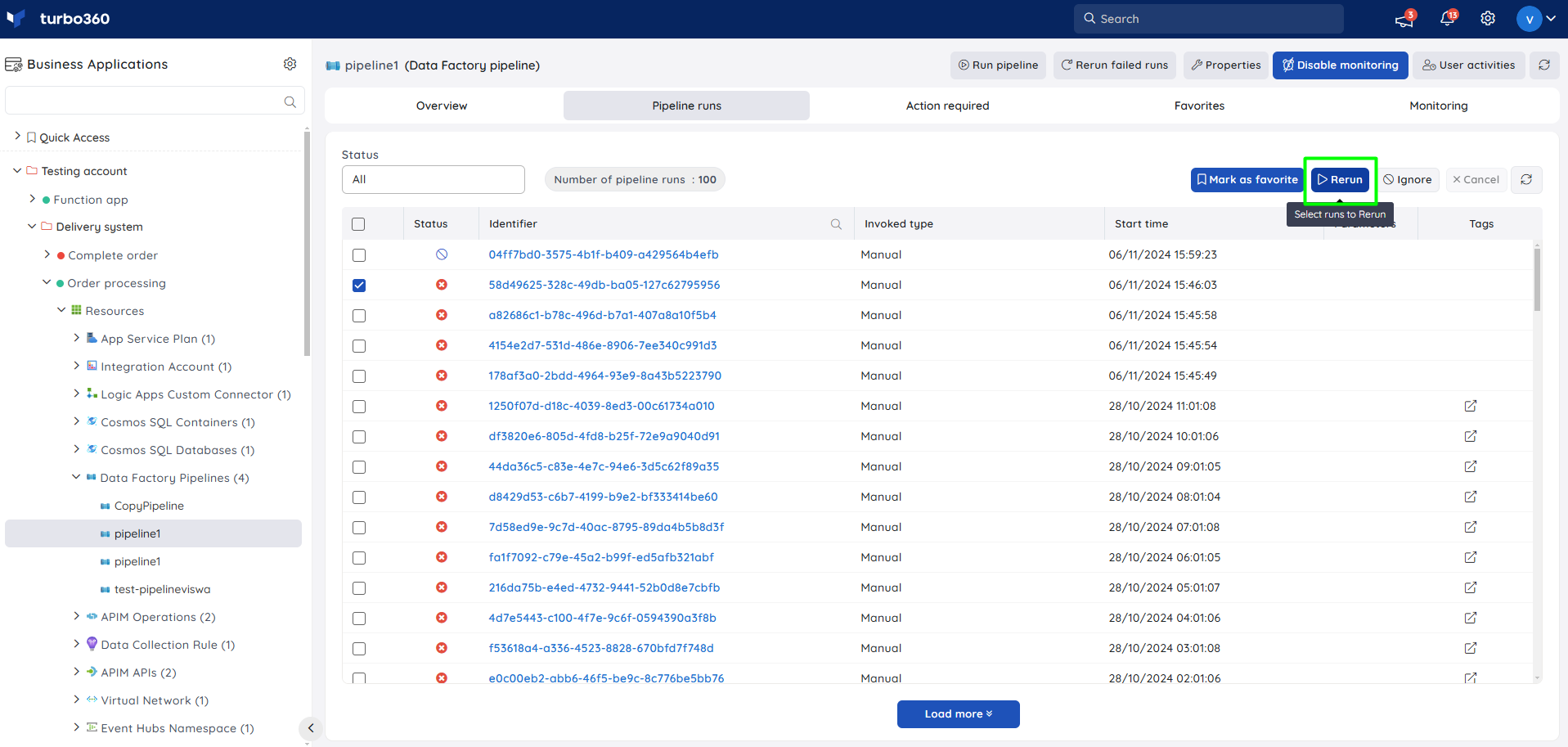
Task: Click the Business Applications panel icon
Action: click(x=14, y=65)
